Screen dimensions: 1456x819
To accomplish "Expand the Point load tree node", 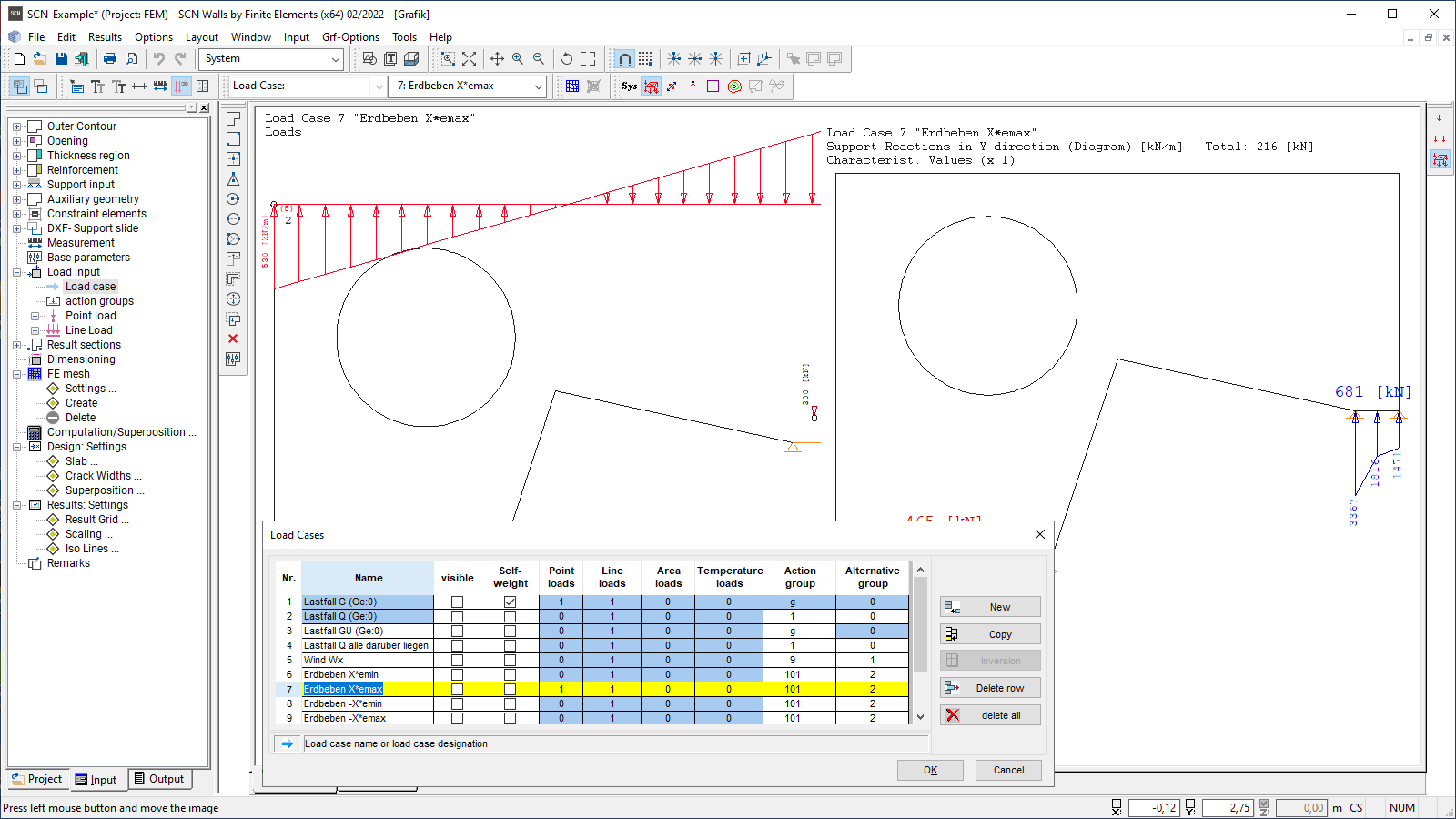I will point(35,316).
